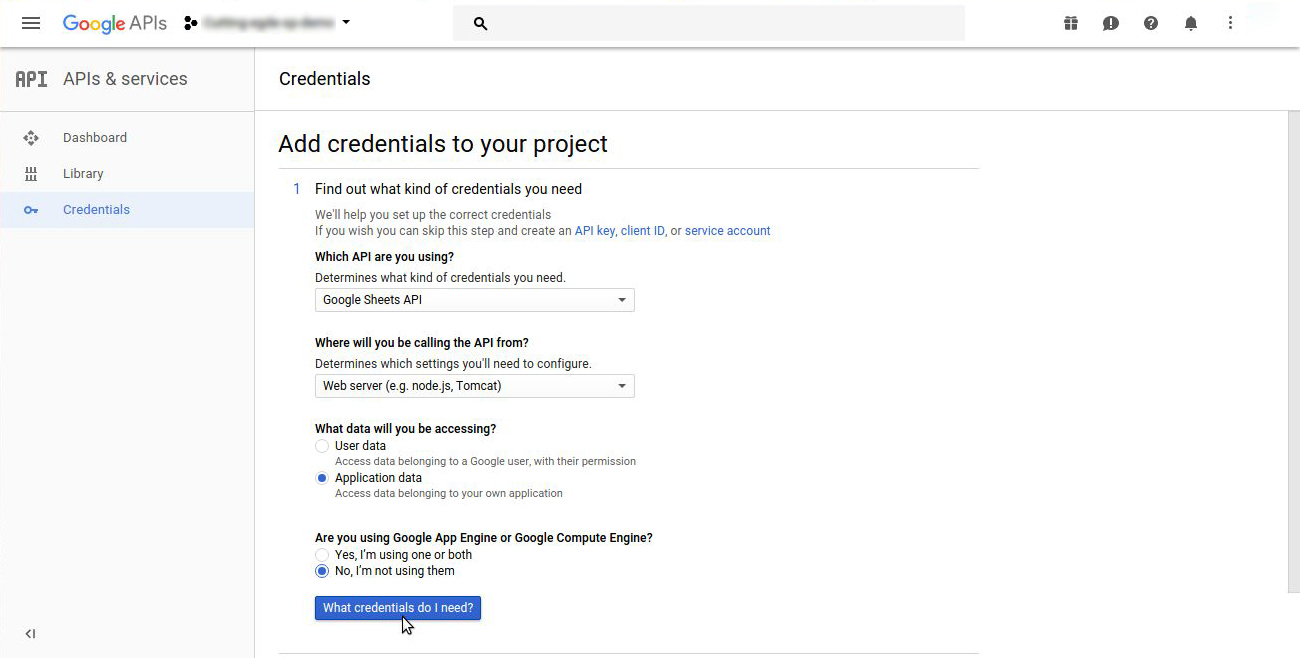1300x658 pixels.
Task: Open the gift free trial icon
Action: coord(1071,23)
